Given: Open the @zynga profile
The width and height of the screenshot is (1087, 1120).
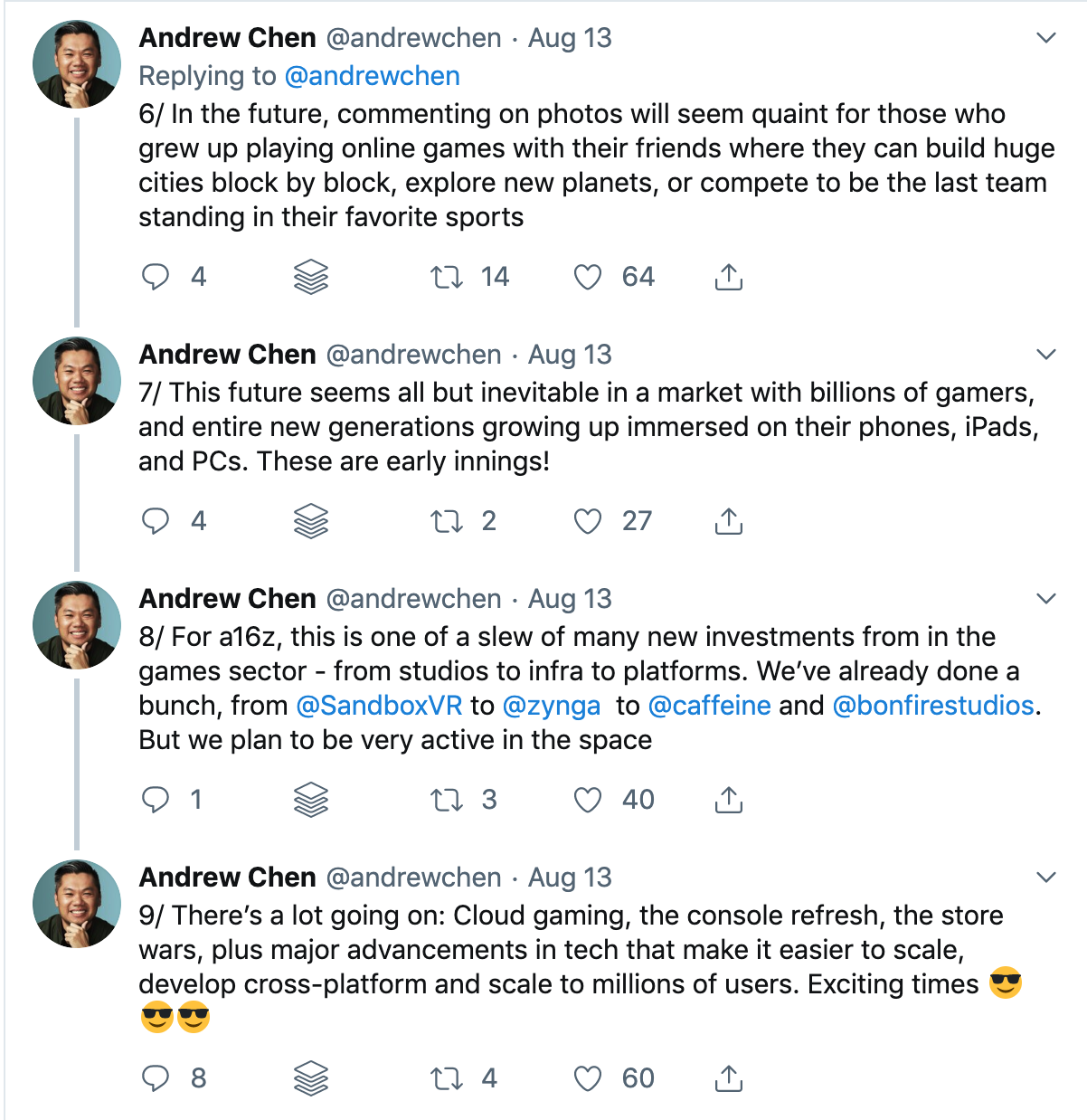Looking at the screenshot, I should (x=553, y=705).
